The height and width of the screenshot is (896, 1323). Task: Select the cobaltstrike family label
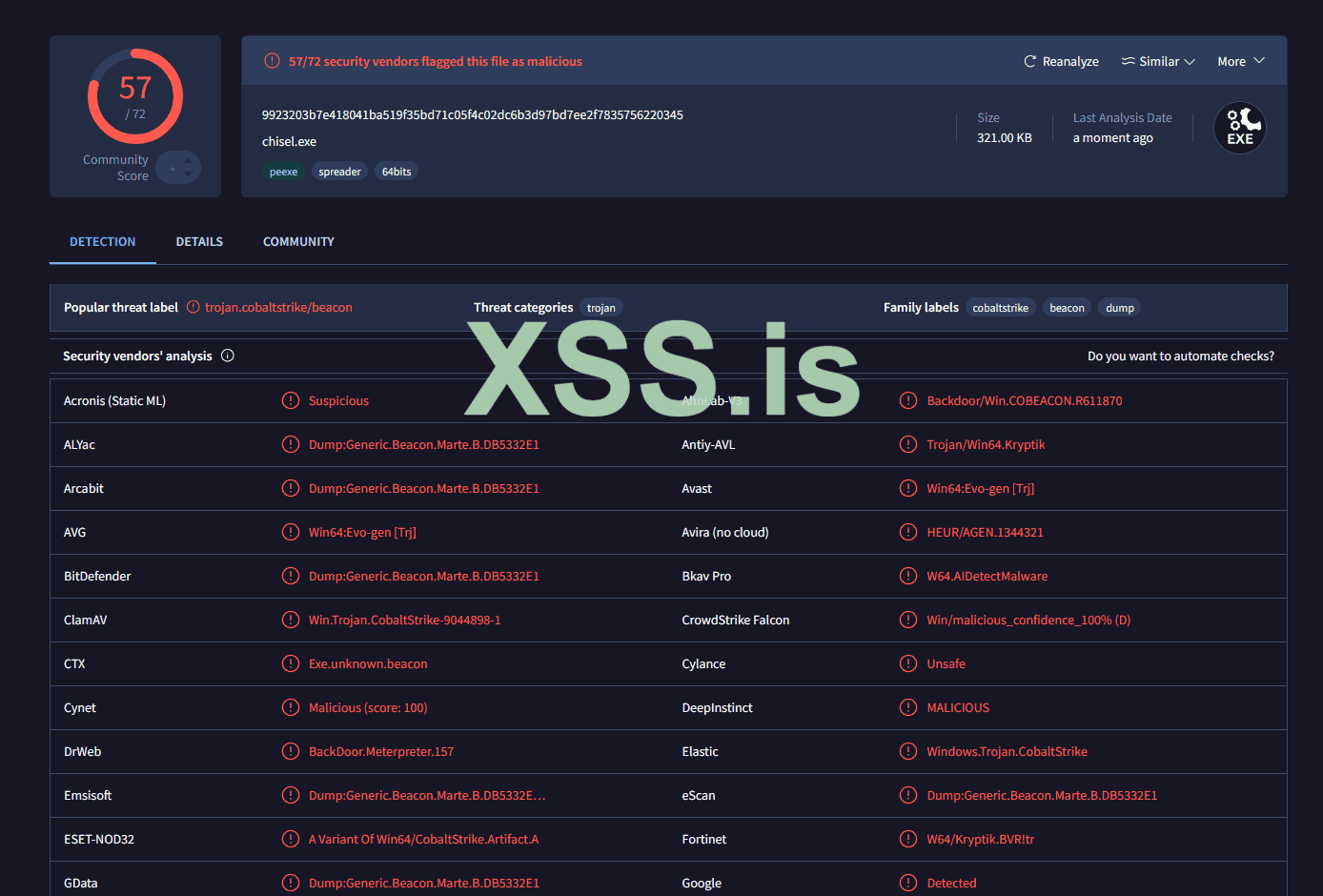pyautogui.click(x=1001, y=308)
